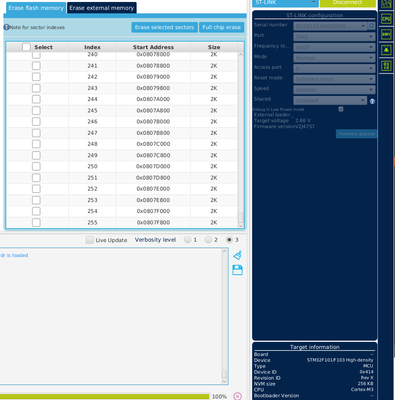
Task: Open the Serial number dropdown
Action: (330, 26)
